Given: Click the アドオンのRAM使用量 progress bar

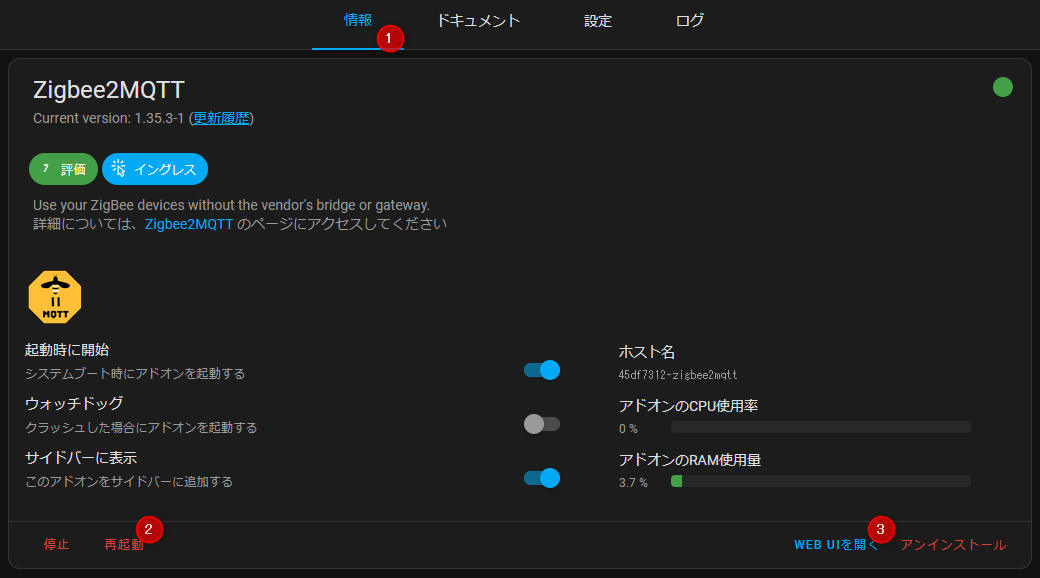Looking at the screenshot, I should [x=820, y=481].
